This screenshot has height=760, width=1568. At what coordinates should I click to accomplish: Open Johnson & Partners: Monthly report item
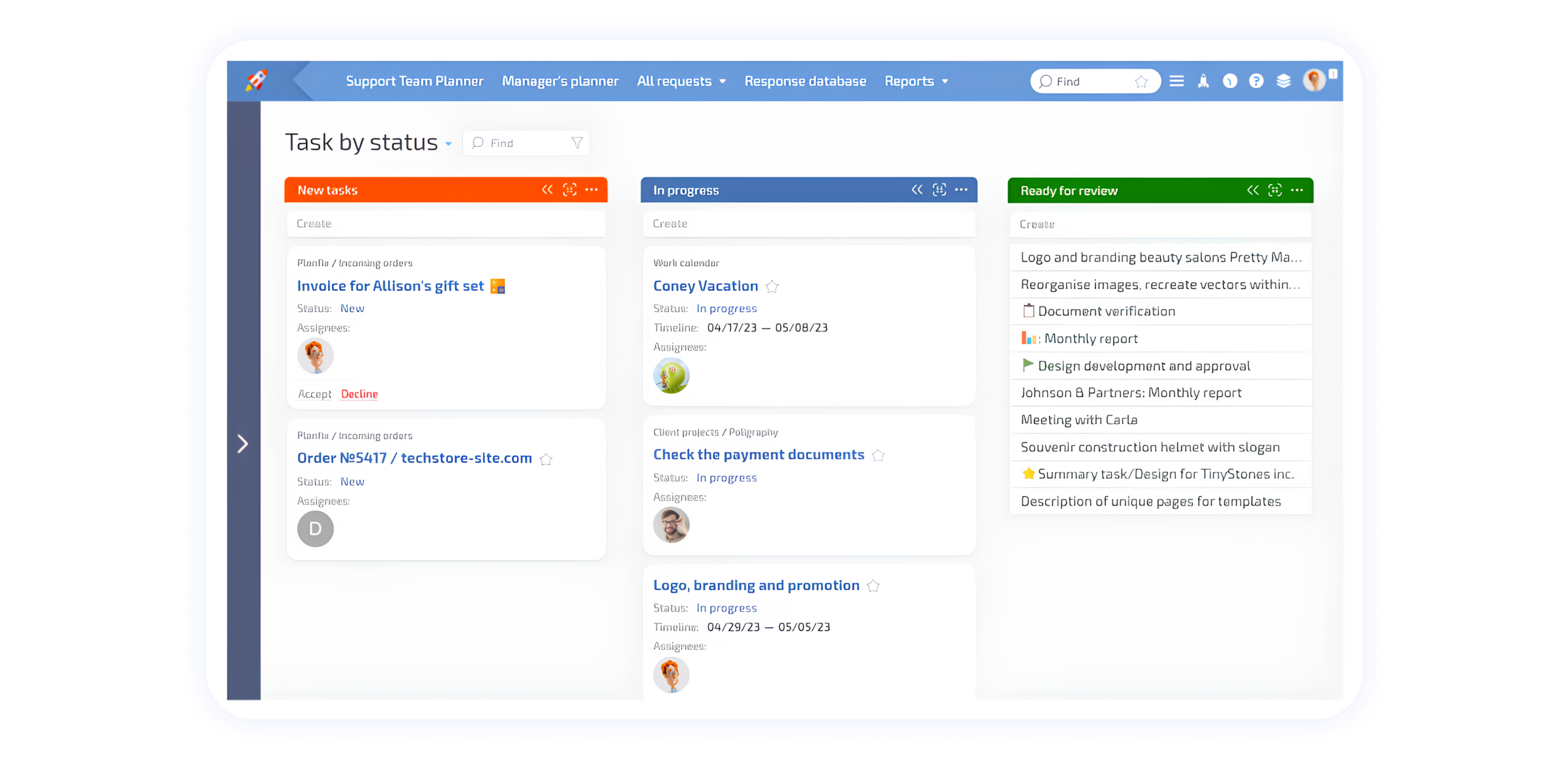pos(1161,393)
